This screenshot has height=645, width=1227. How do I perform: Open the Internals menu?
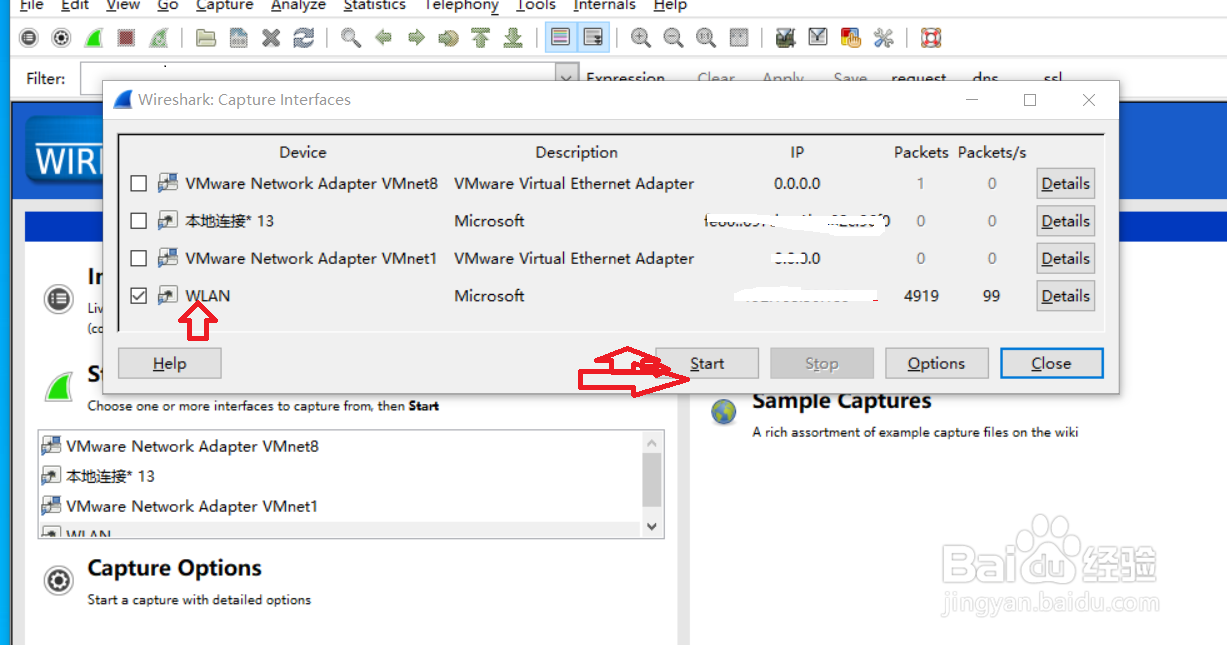click(x=604, y=5)
